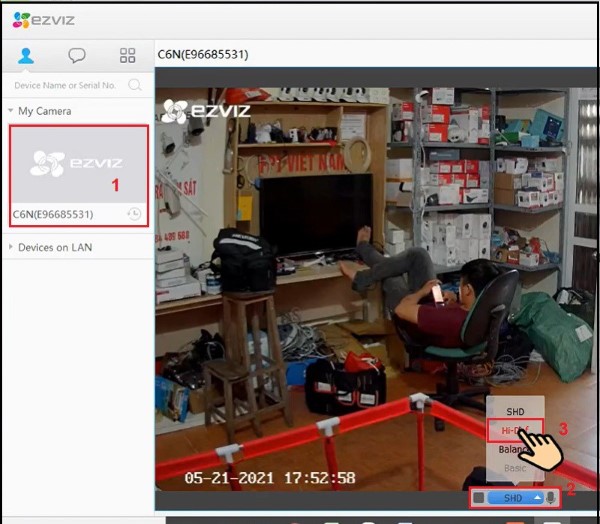Open the messages speech bubble tab
600x524 pixels.
click(77, 55)
